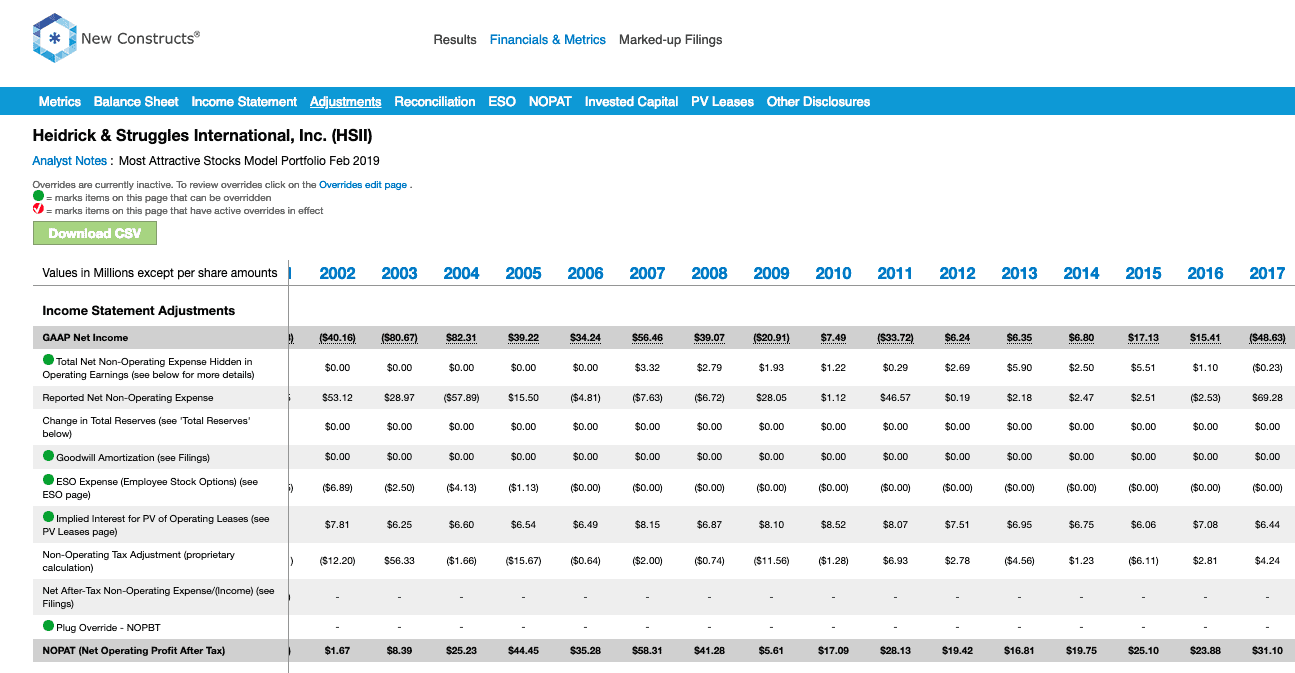Screen dimensions: 1295x673
Task: Click the green legend dot for overridable items
Action: coord(38,197)
